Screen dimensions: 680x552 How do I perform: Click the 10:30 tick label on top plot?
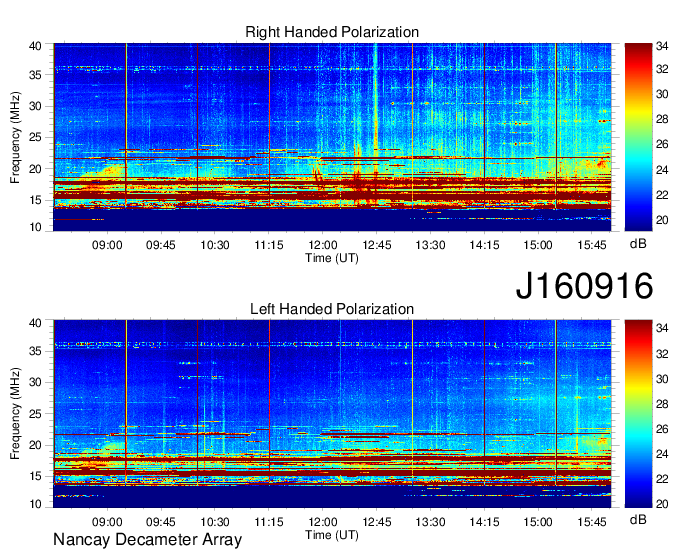[x=215, y=245]
